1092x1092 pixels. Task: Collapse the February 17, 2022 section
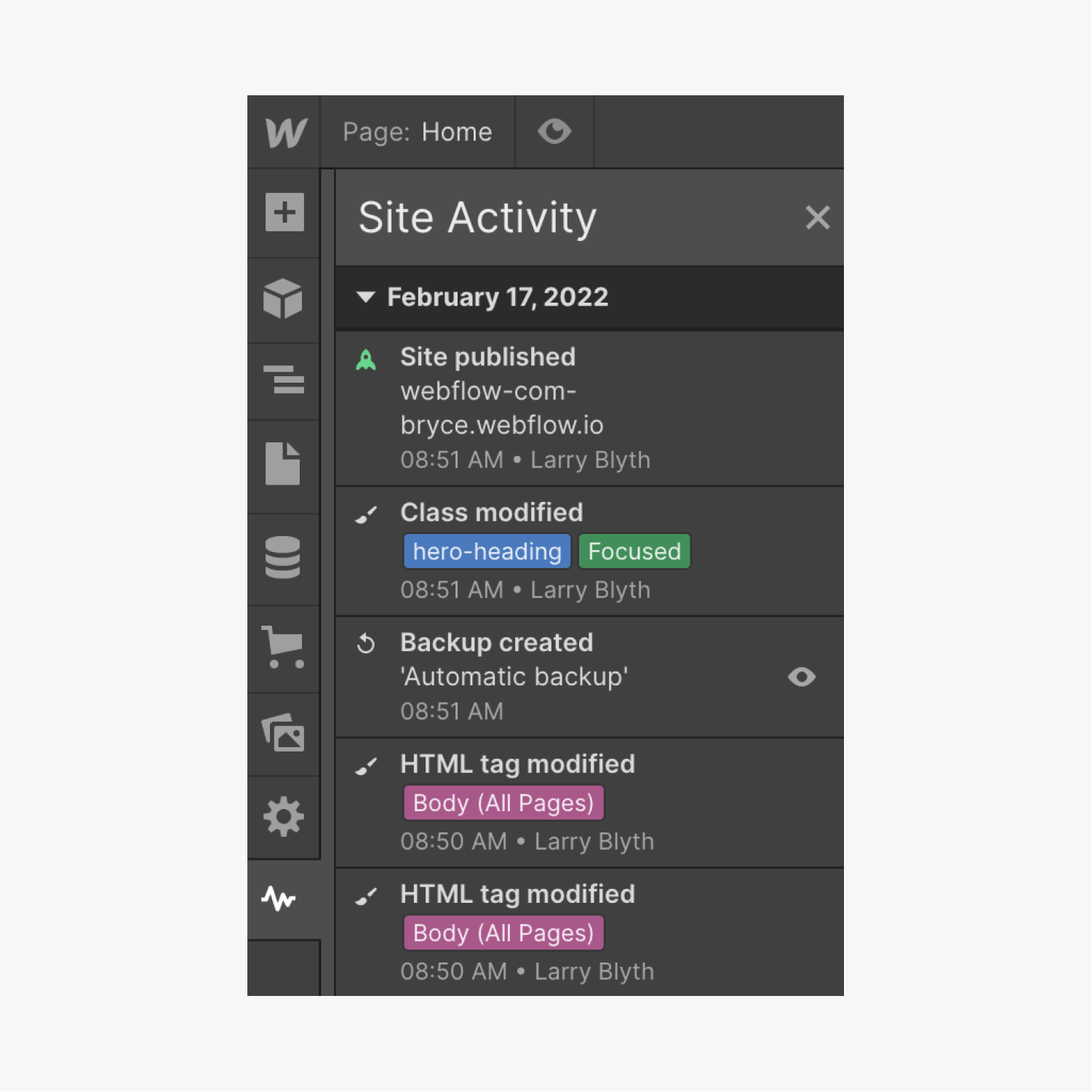coord(366,297)
